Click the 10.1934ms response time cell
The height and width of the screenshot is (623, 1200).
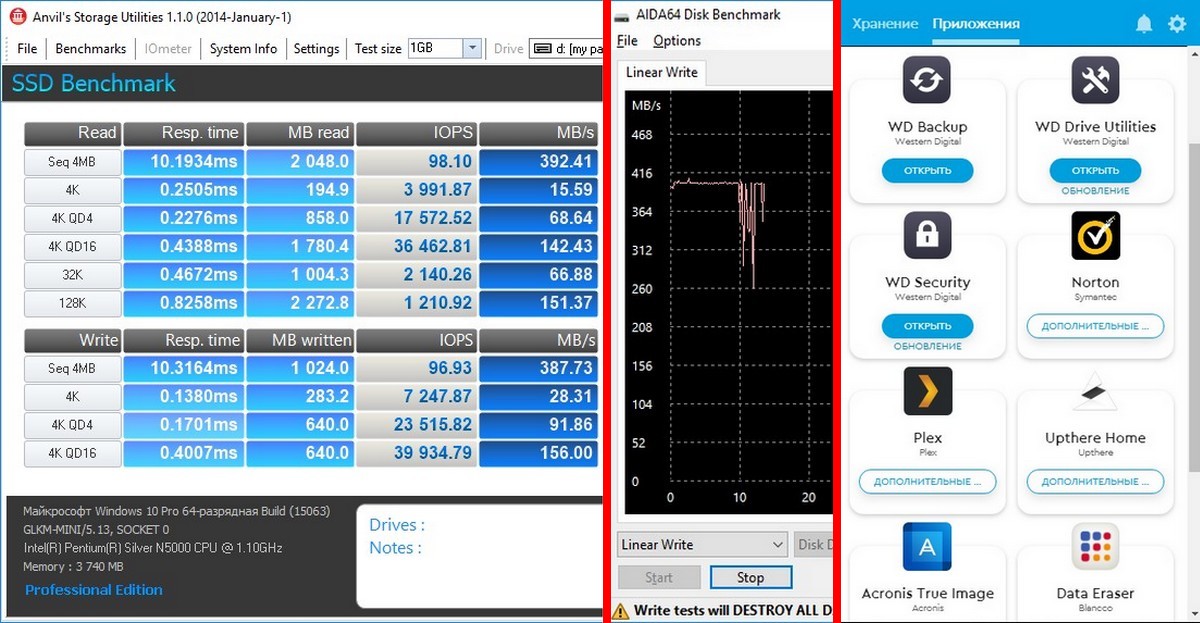(x=183, y=161)
